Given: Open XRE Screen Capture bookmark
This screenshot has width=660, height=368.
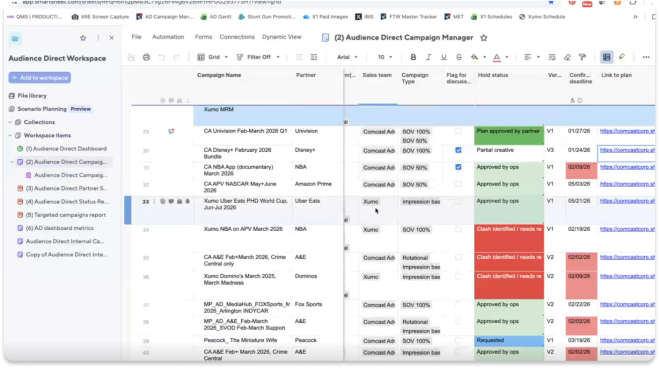Looking at the screenshot, I should point(100,17).
